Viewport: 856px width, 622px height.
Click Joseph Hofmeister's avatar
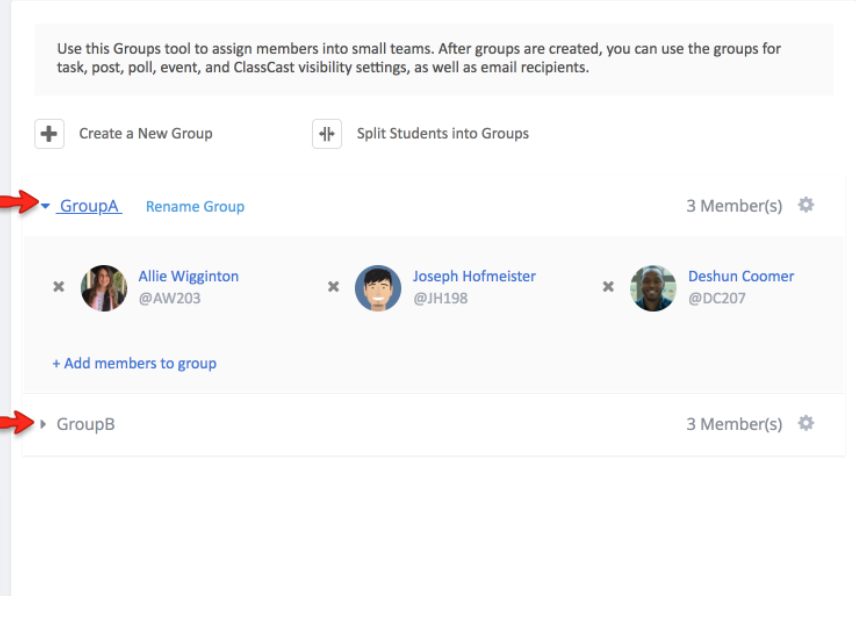tap(378, 288)
